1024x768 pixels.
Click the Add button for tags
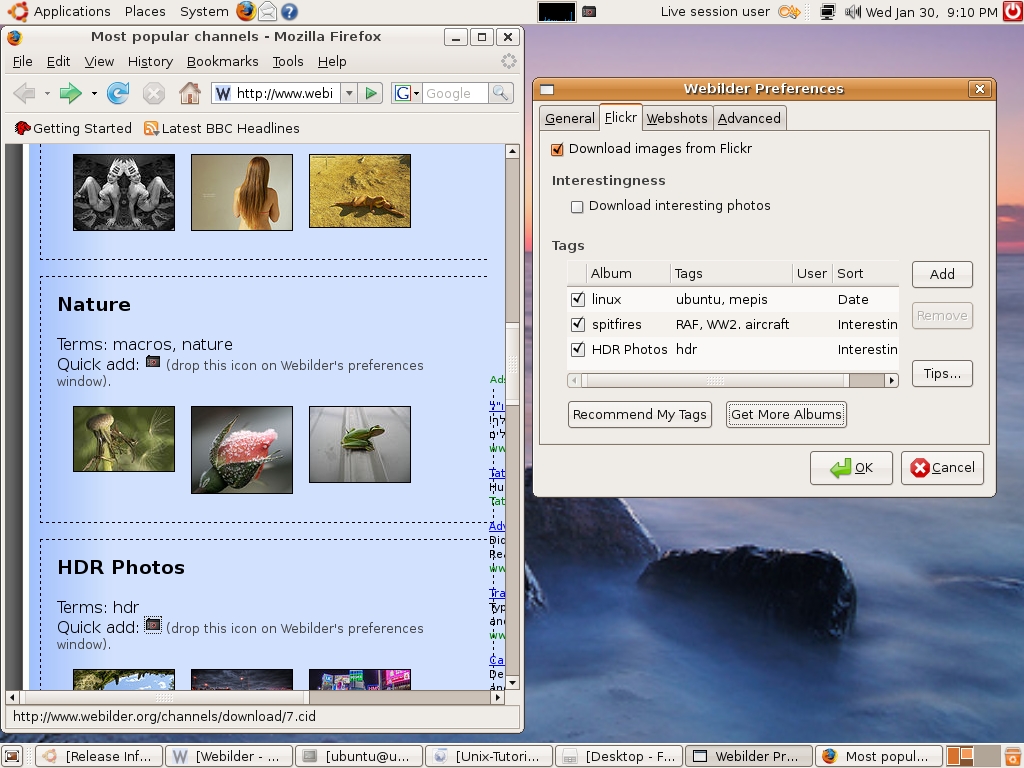pyautogui.click(x=942, y=274)
